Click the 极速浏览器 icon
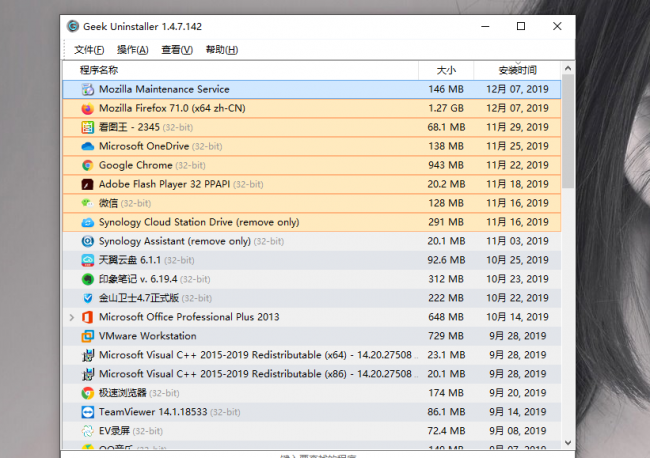The image size is (650, 458). pyautogui.click(x=87, y=393)
